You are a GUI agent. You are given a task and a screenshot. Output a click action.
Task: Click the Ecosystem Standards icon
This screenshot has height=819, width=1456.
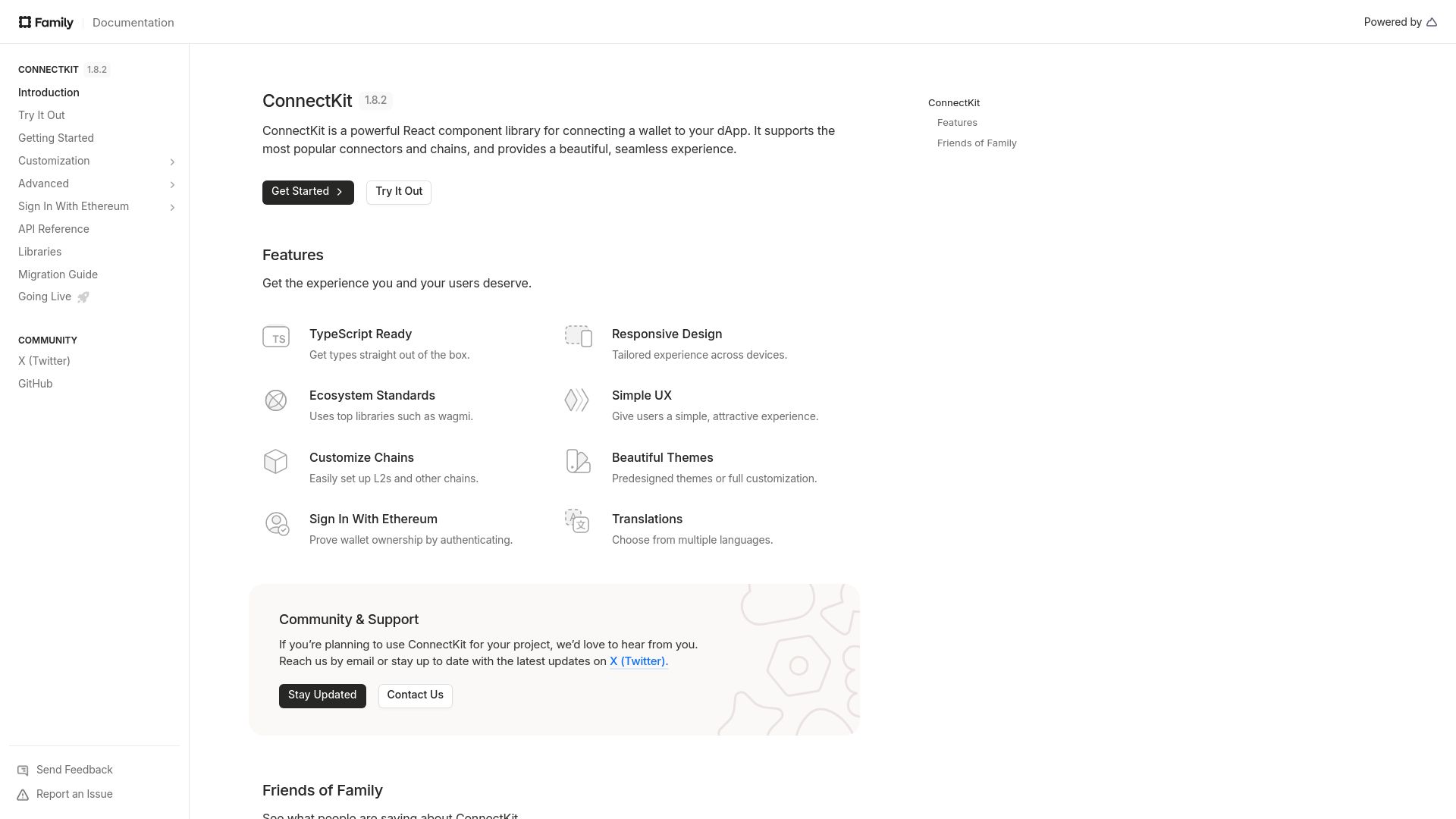275,399
